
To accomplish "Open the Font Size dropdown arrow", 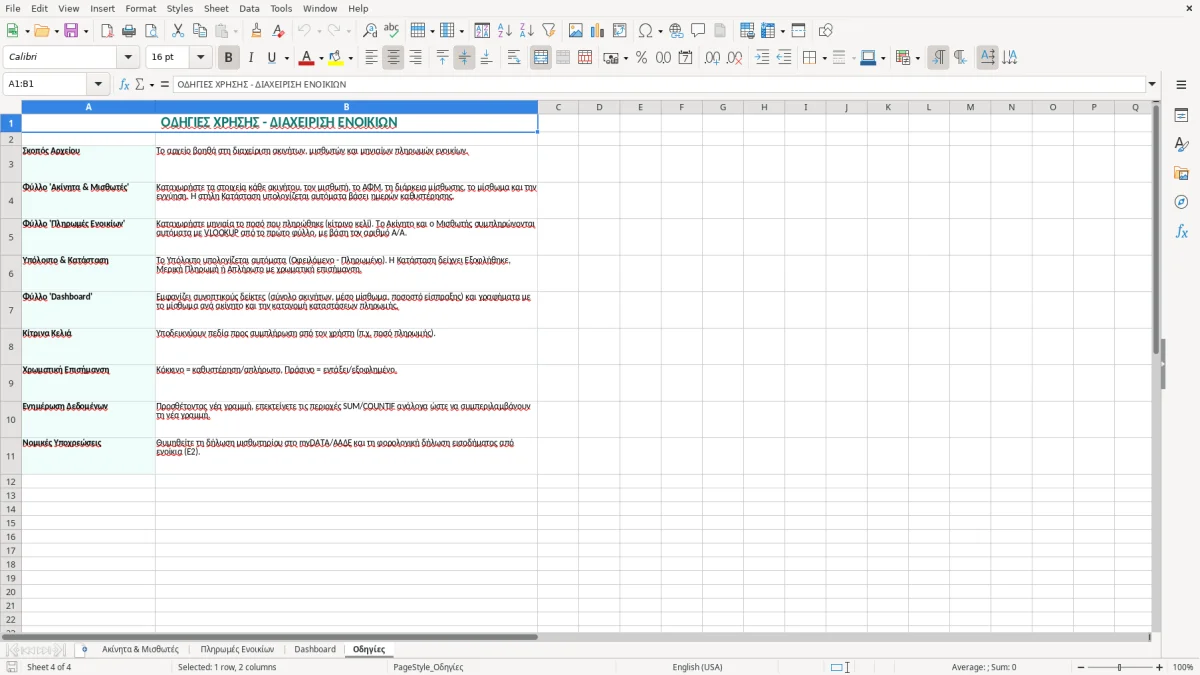I will pos(200,58).
